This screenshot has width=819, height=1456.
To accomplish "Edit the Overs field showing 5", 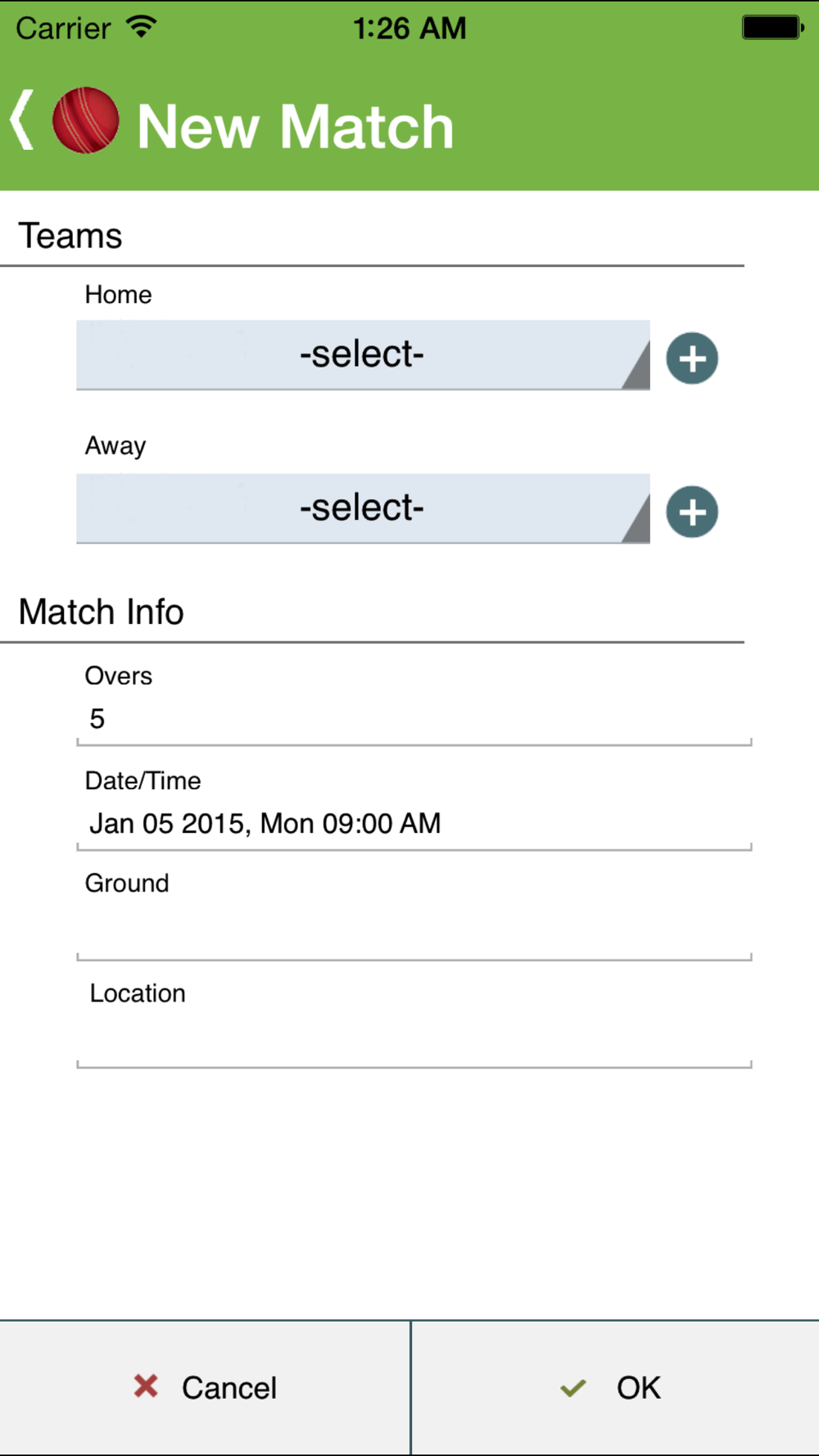I will coord(414,719).
